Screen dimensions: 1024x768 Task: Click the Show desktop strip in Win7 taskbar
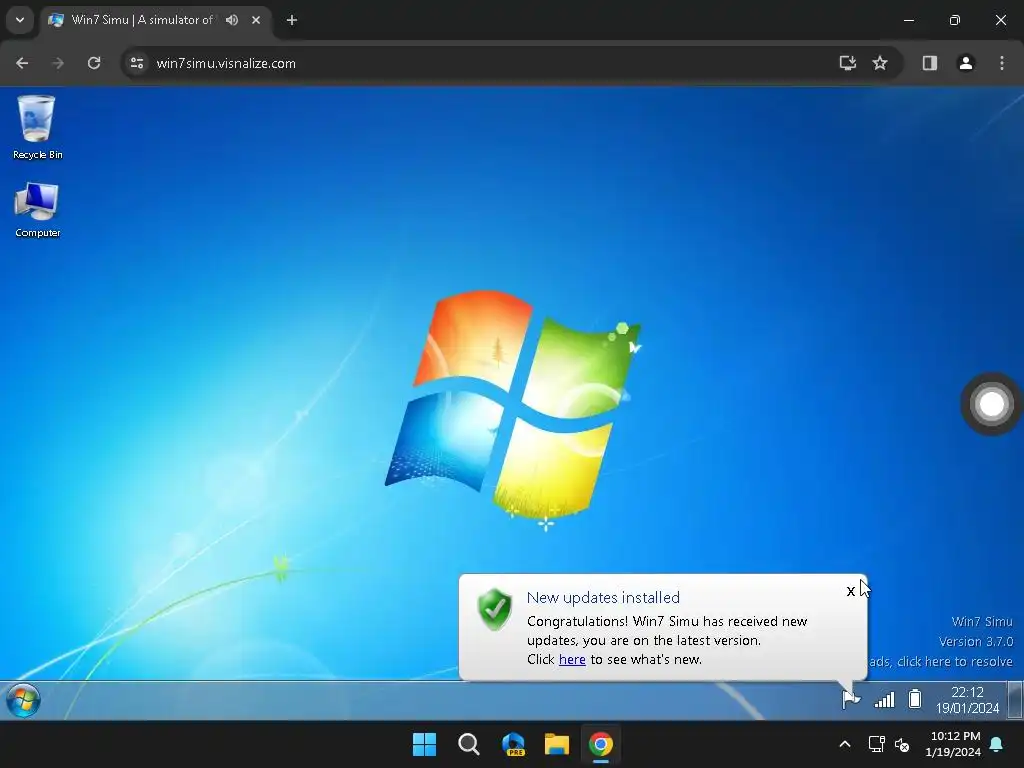coord(1015,700)
